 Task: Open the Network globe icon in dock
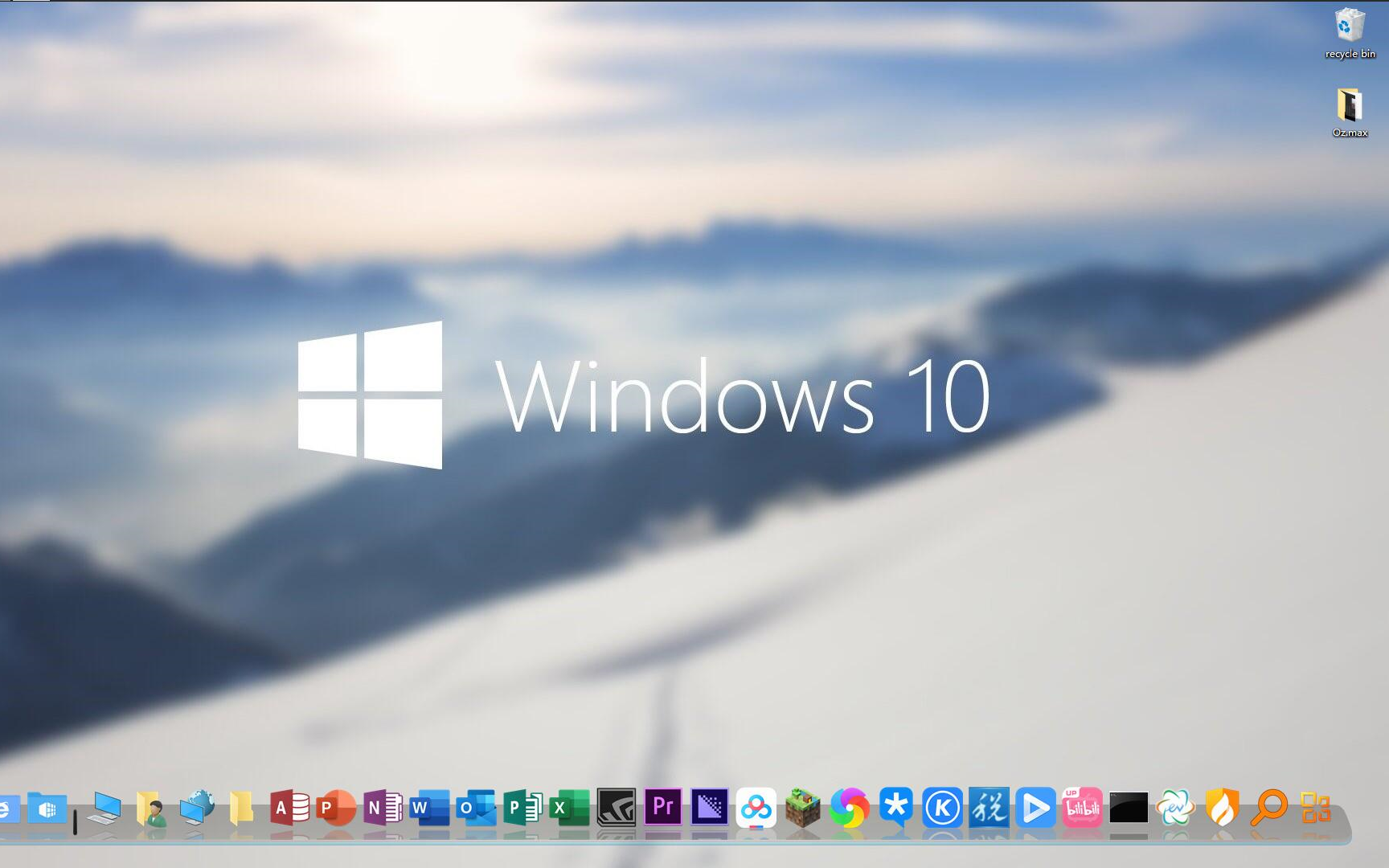tap(197, 809)
